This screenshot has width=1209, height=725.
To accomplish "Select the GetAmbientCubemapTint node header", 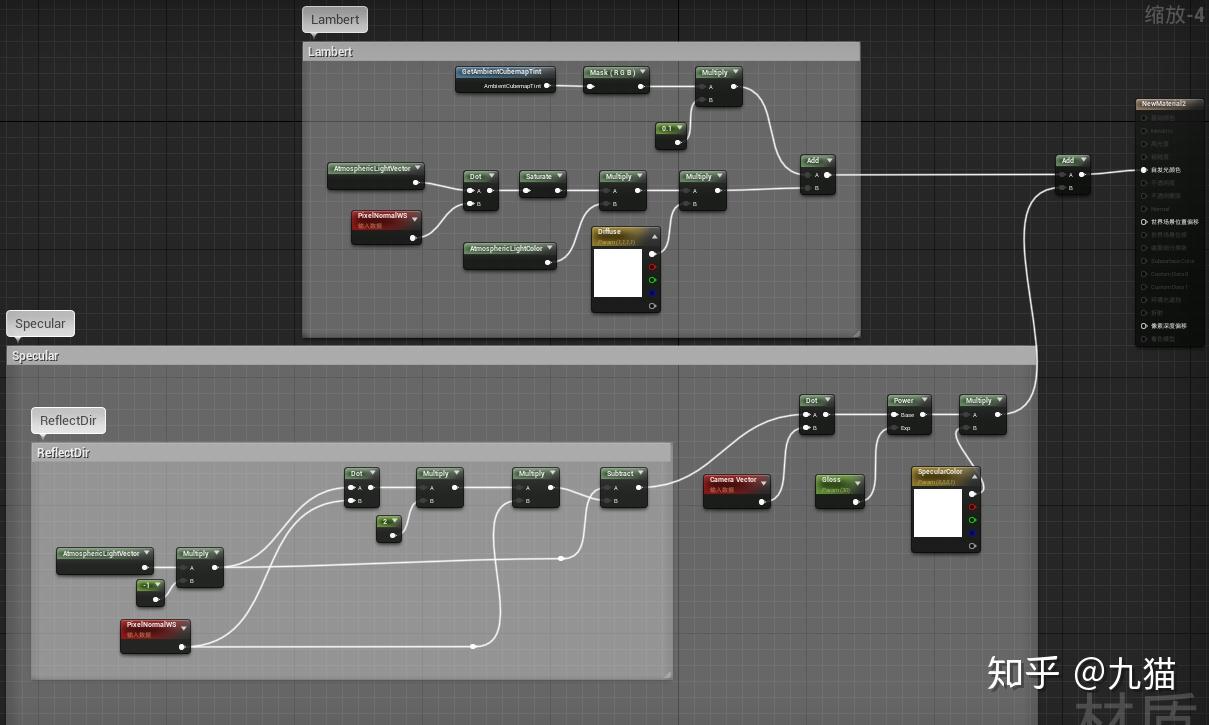I will [504, 72].
